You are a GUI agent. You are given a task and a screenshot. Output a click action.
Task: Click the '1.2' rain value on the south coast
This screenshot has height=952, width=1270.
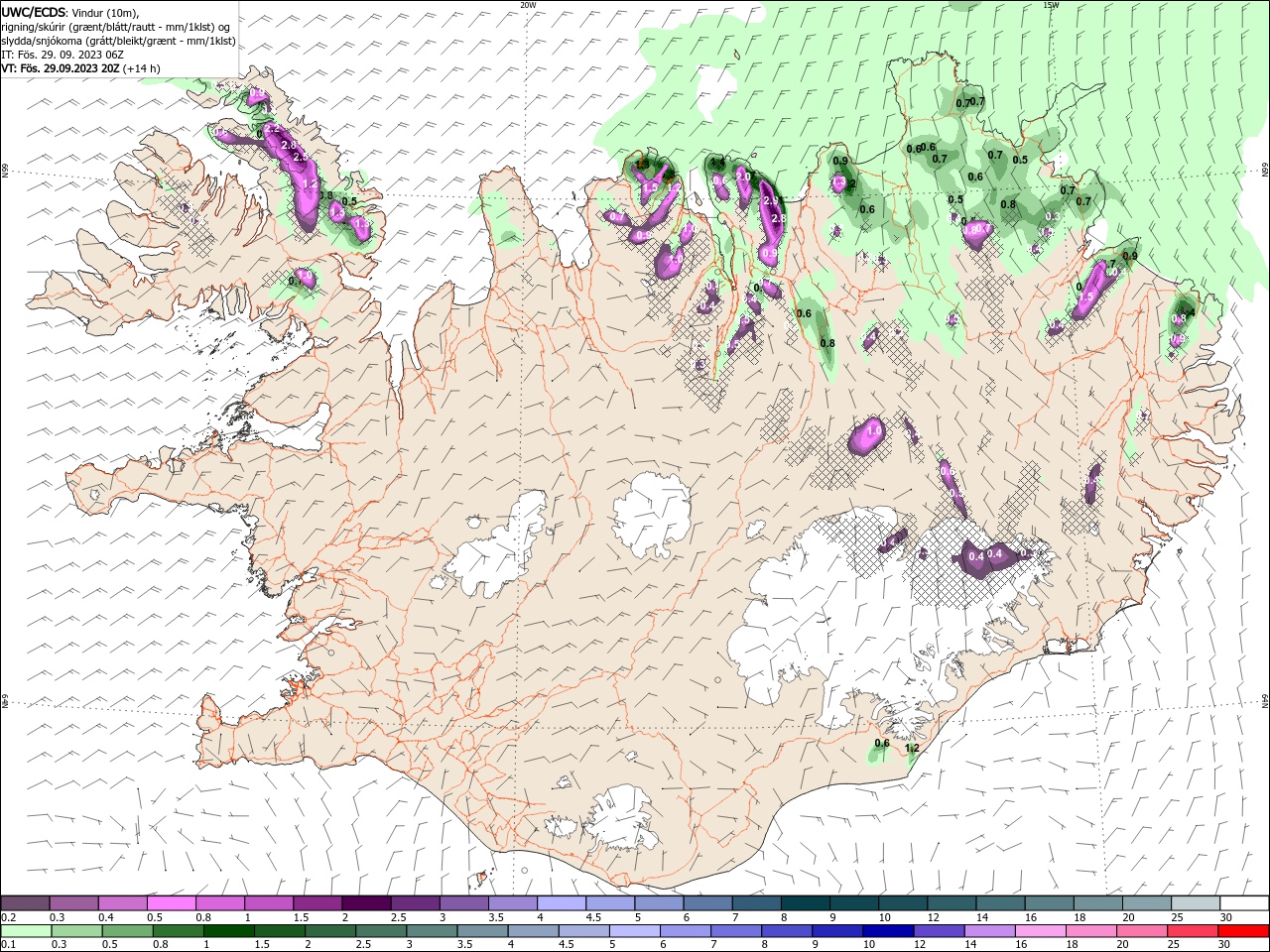pos(912,749)
